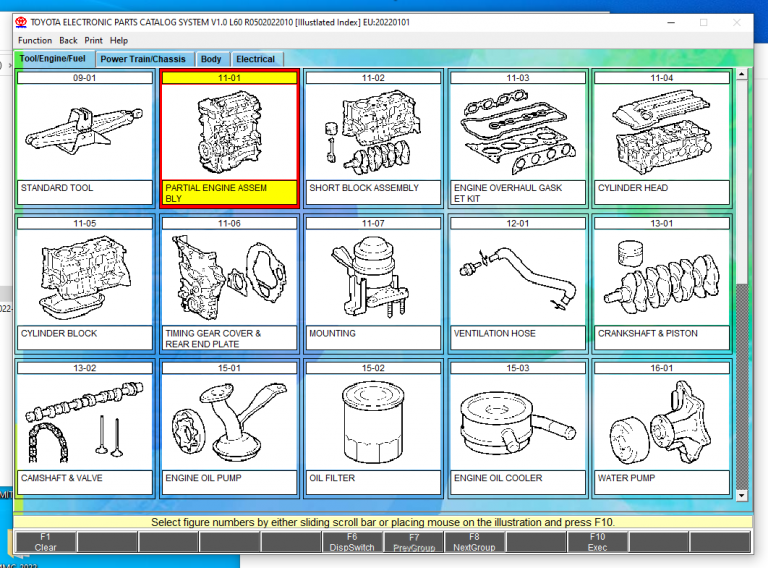Select the Ventilation Hose illustration
768x568 pixels.
(x=518, y=277)
